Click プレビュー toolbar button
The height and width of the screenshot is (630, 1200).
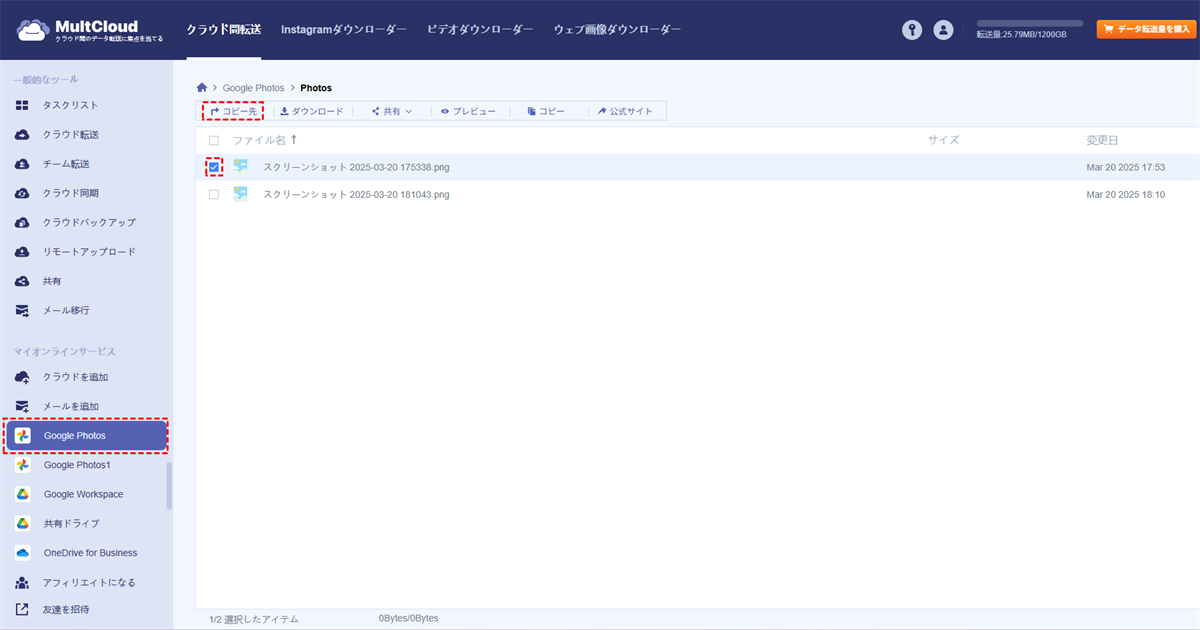pyautogui.click(x=469, y=111)
